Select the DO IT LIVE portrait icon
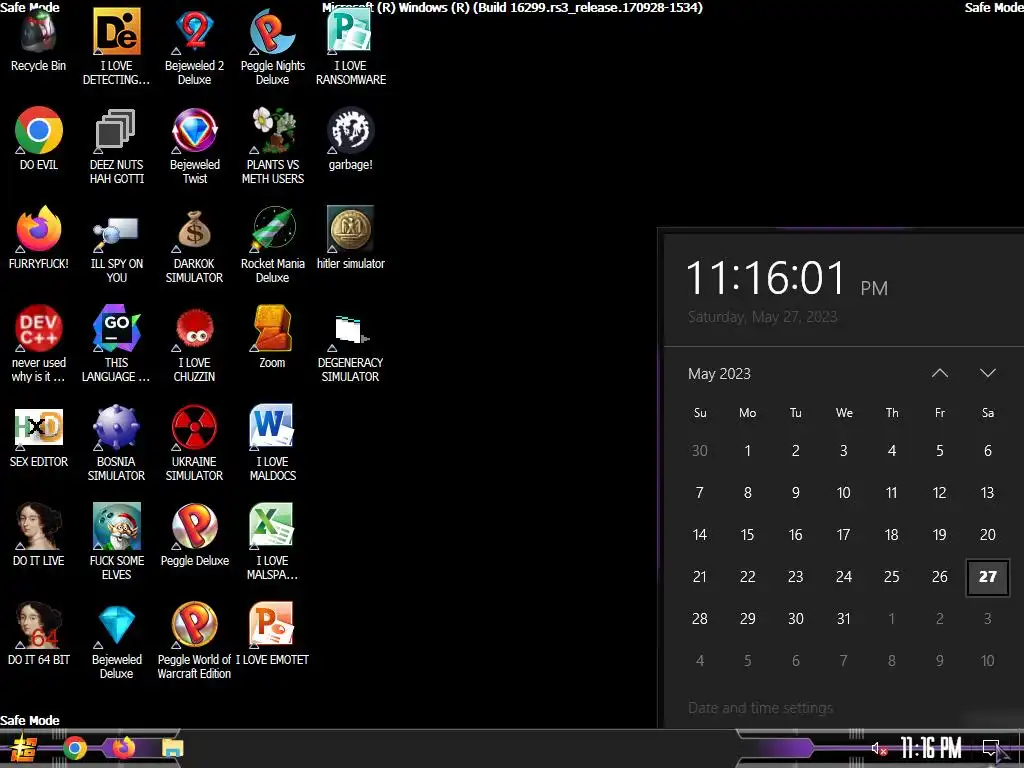 39,526
